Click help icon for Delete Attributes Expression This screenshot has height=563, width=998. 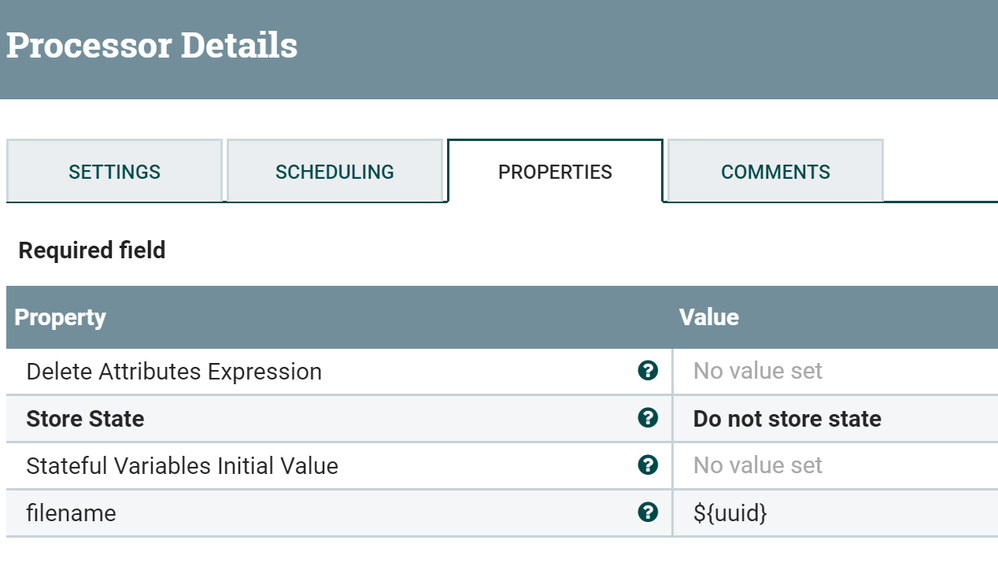pos(648,371)
